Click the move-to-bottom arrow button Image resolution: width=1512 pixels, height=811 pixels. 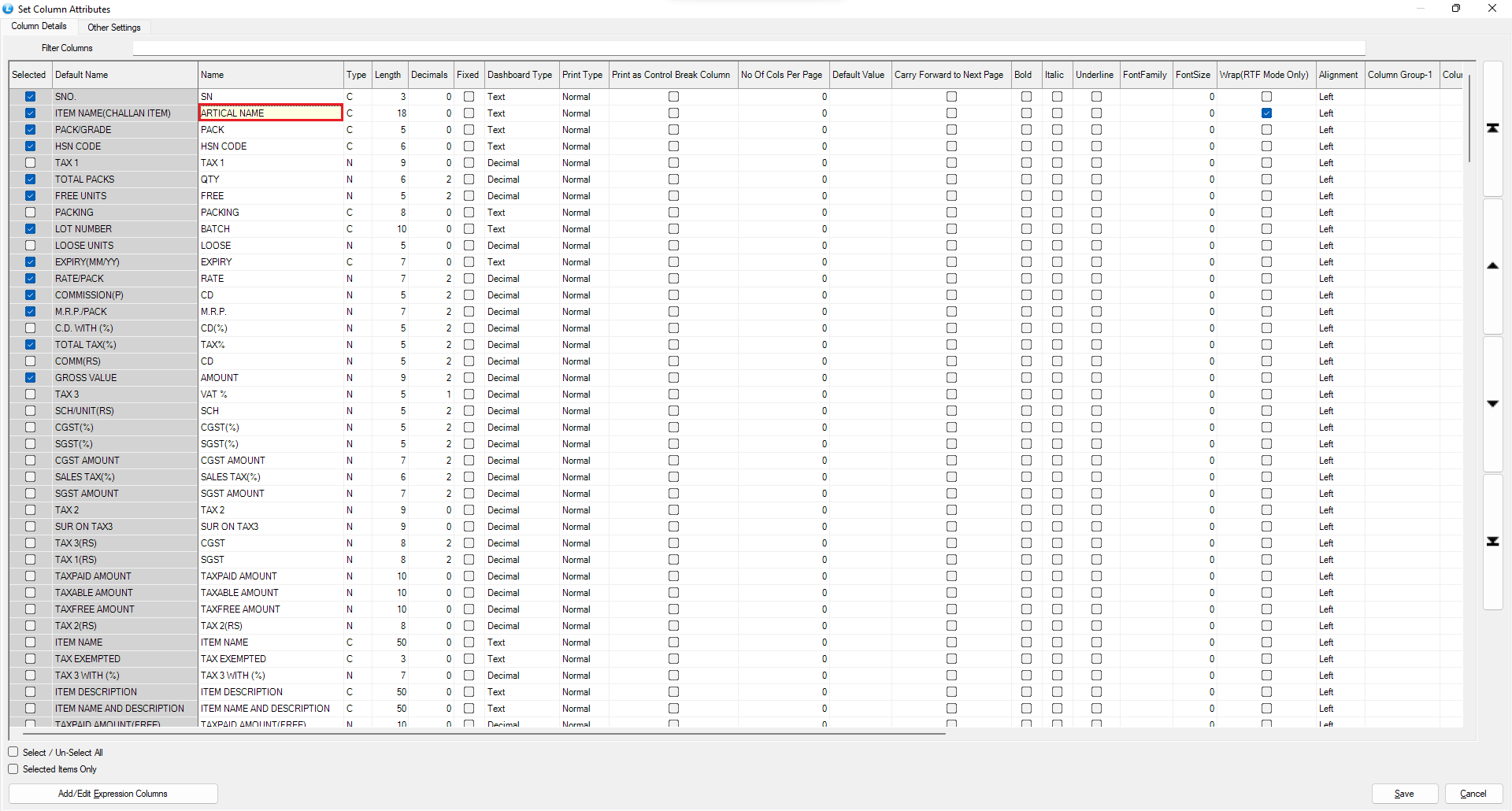[x=1492, y=542]
